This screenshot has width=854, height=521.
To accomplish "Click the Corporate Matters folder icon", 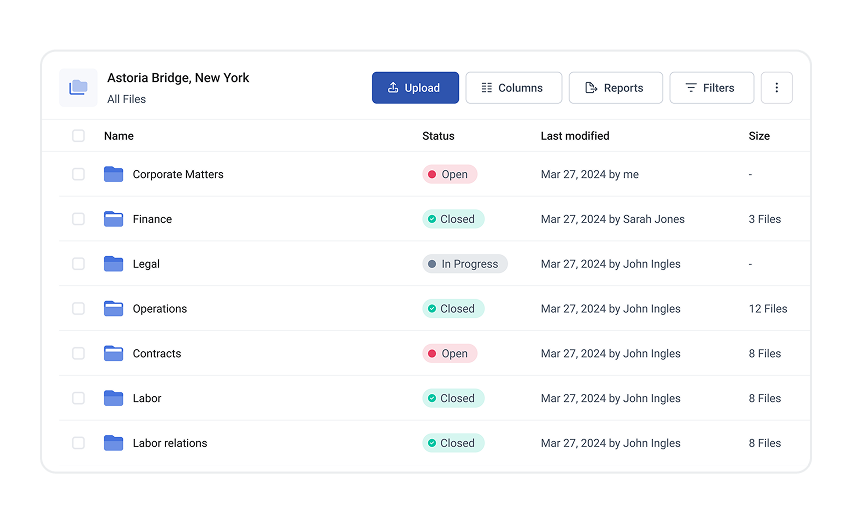I will [113, 174].
